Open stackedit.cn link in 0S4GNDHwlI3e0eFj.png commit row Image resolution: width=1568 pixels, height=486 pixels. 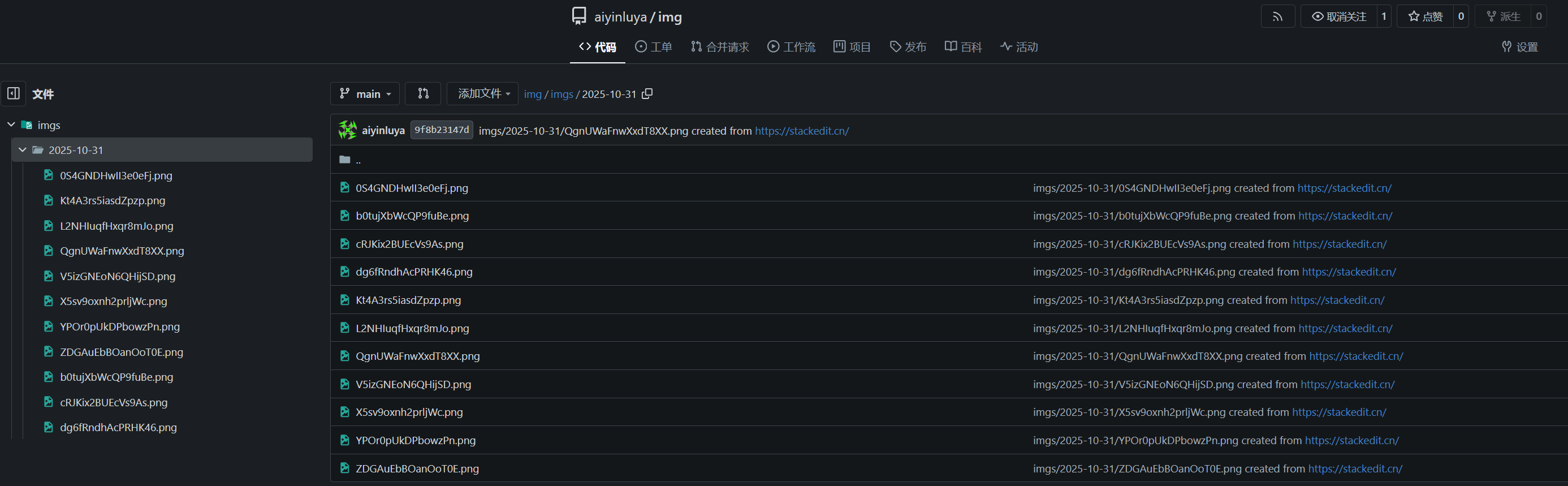click(x=1344, y=188)
